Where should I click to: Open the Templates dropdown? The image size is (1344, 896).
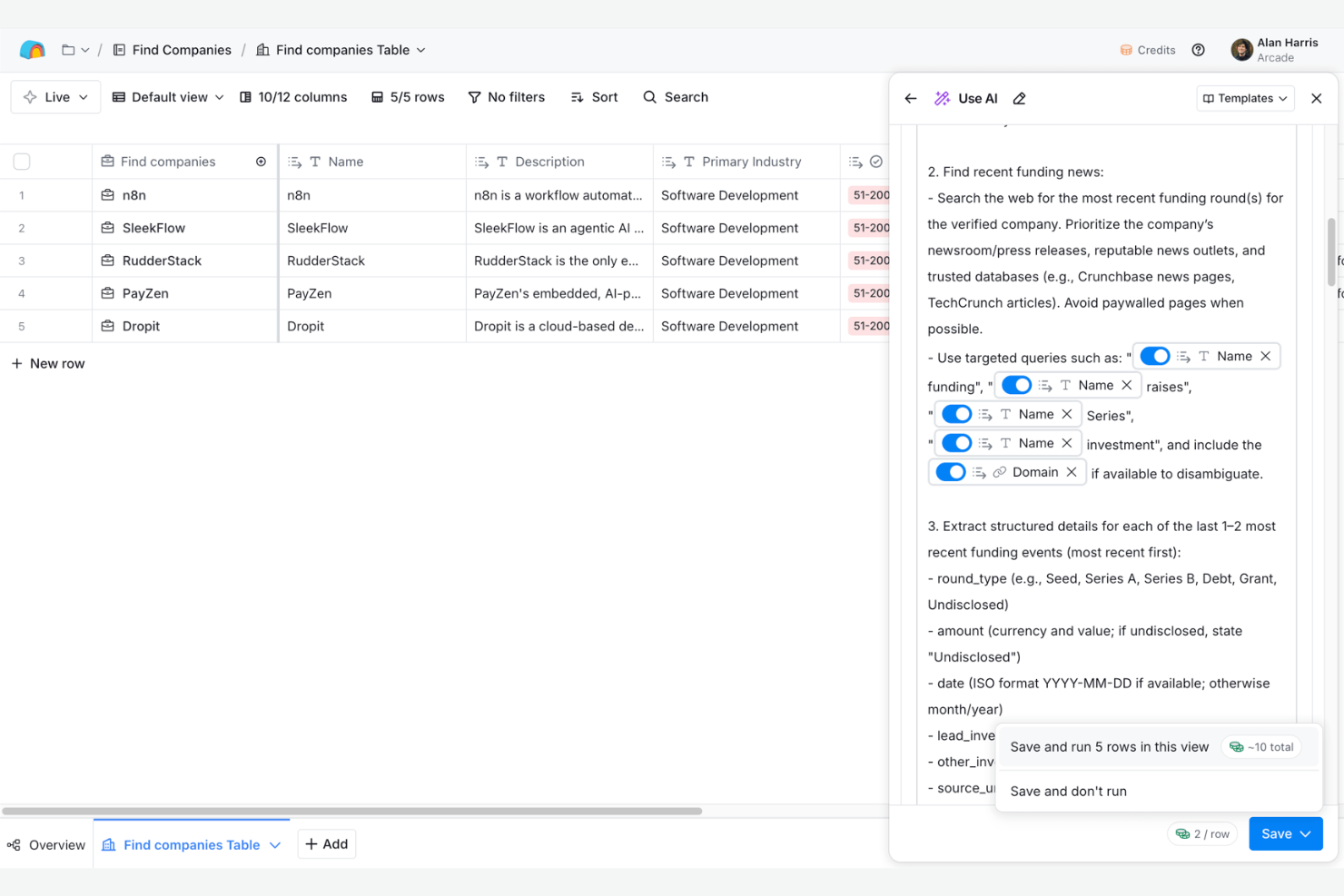(1245, 98)
